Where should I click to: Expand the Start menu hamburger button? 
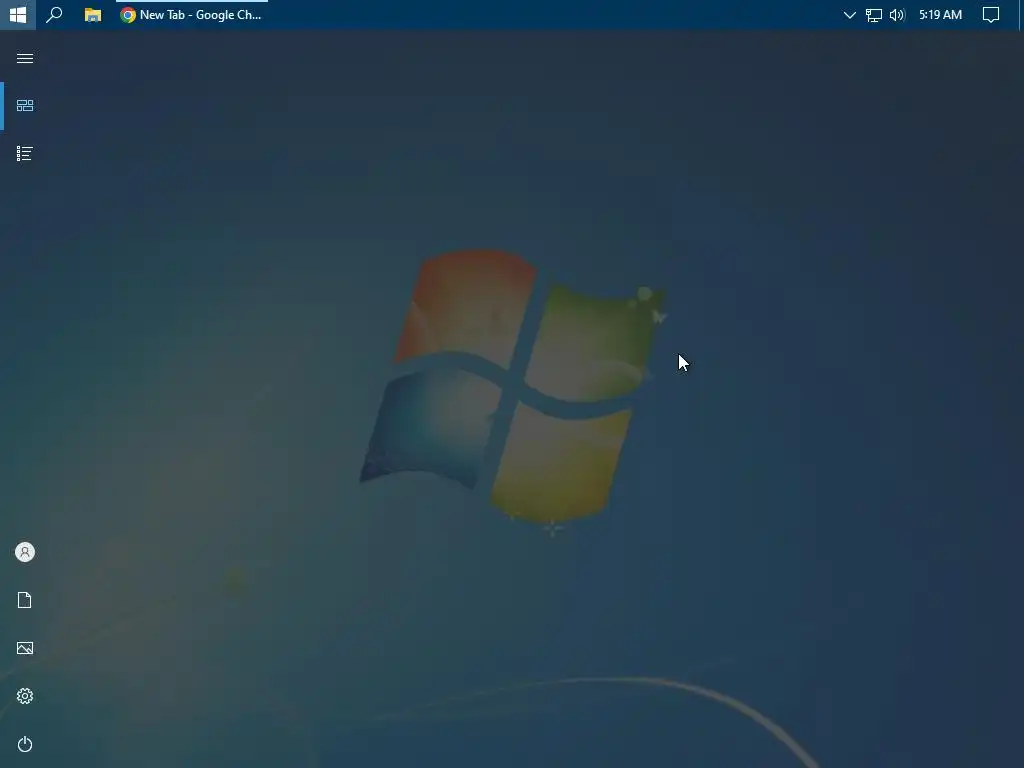click(x=25, y=58)
